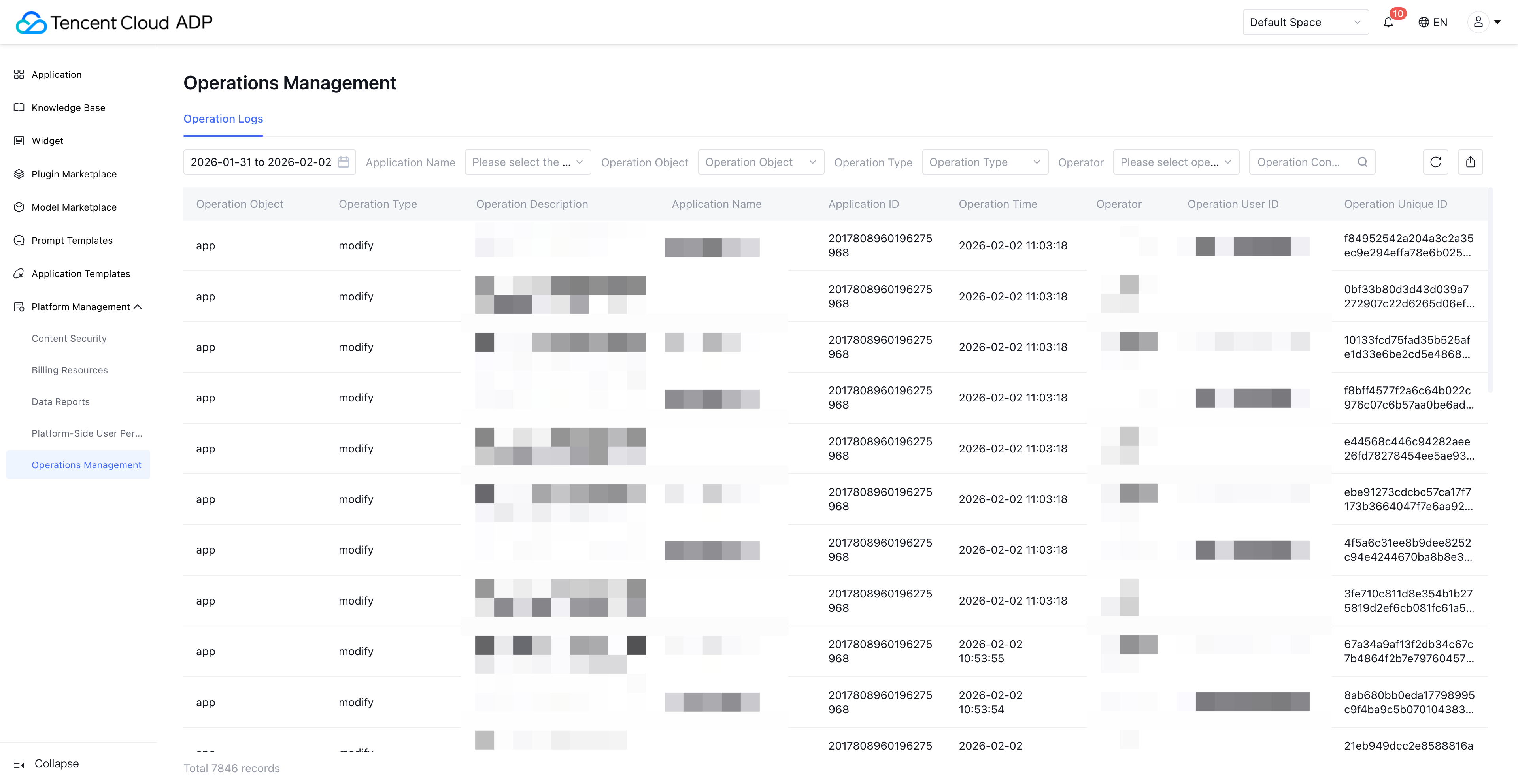Viewport: 1518px width, 784px height.
Task: Open the Content Security submenu item
Action: tap(69, 339)
